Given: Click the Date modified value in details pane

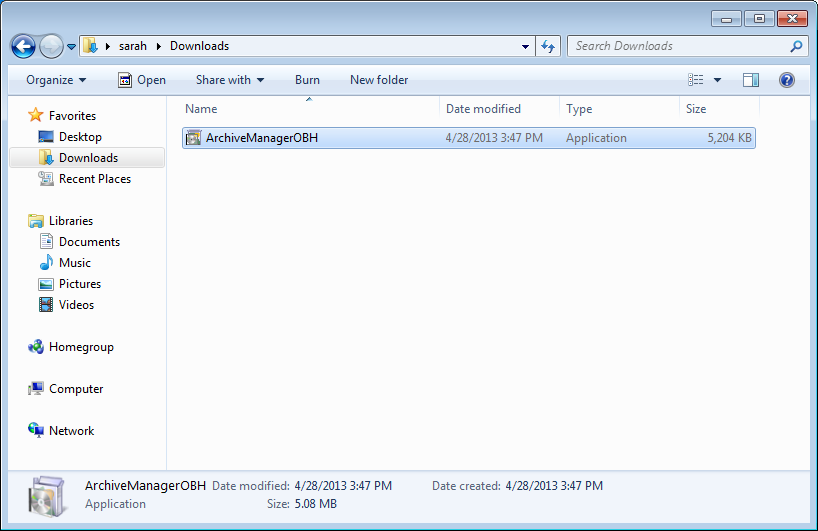Looking at the screenshot, I should pos(343,486).
